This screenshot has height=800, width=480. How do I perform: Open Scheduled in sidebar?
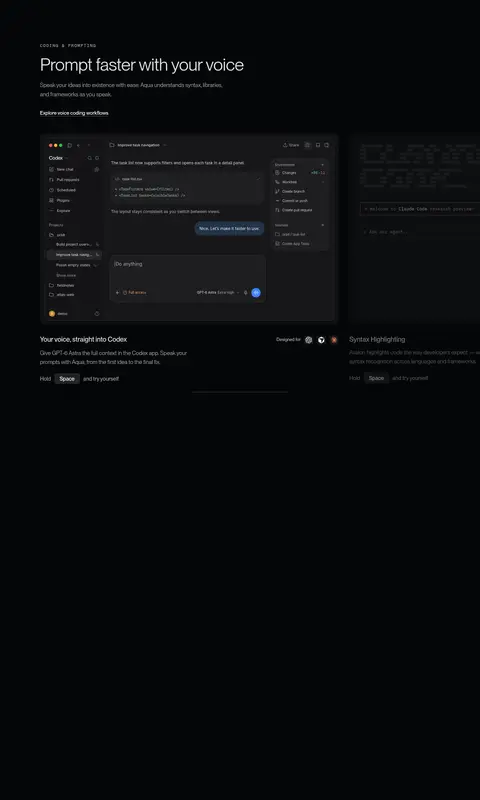click(x=62, y=190)
